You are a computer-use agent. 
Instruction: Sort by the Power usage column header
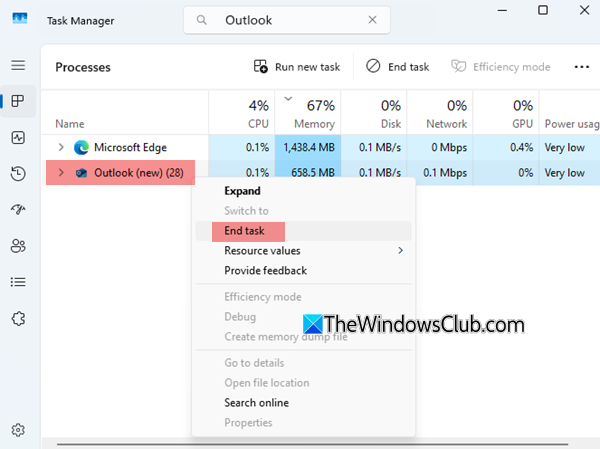pyautogui.click(x=570, y=113)
